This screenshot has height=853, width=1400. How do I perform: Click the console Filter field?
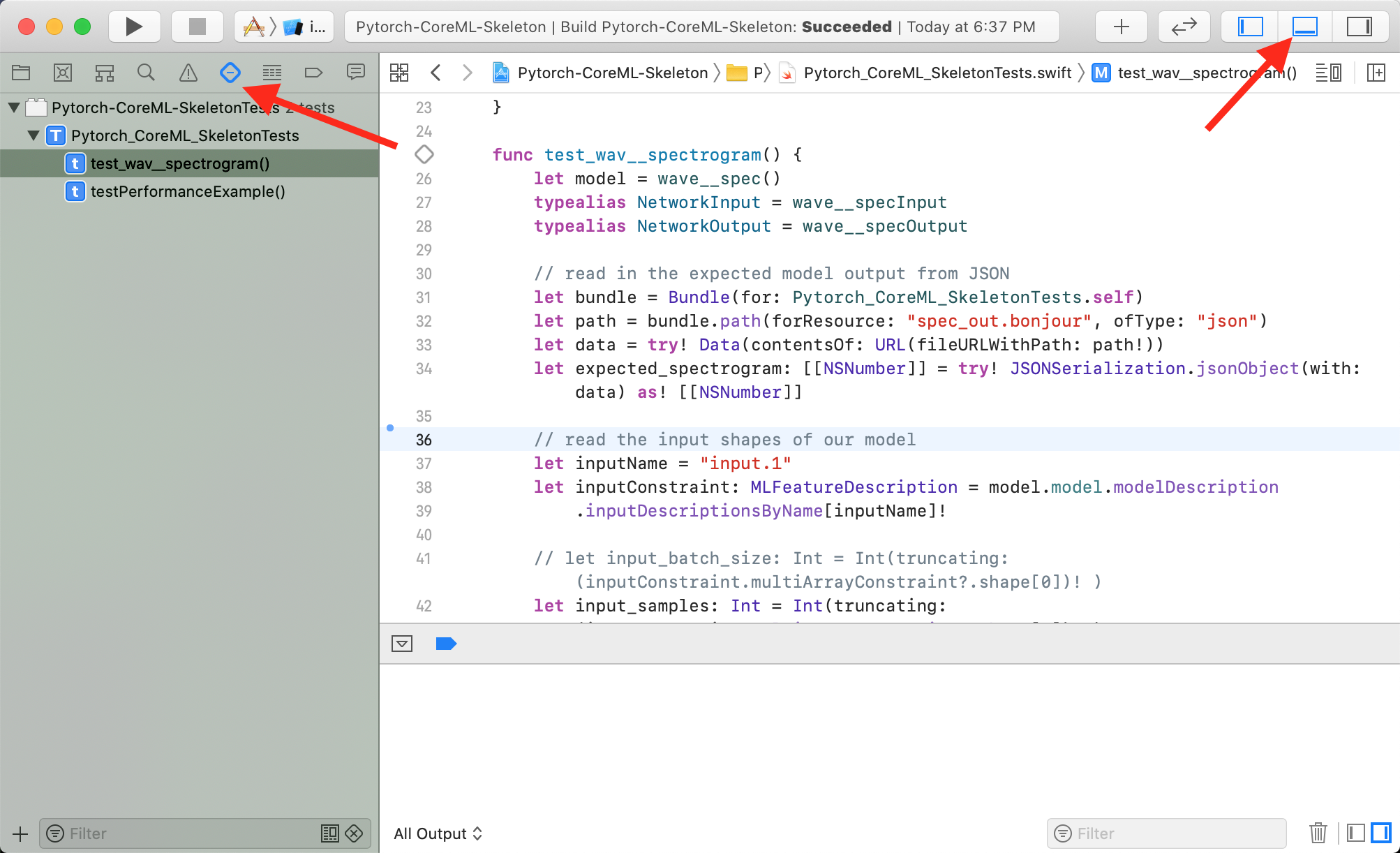pyautogui.click(x=1166, y=833)
